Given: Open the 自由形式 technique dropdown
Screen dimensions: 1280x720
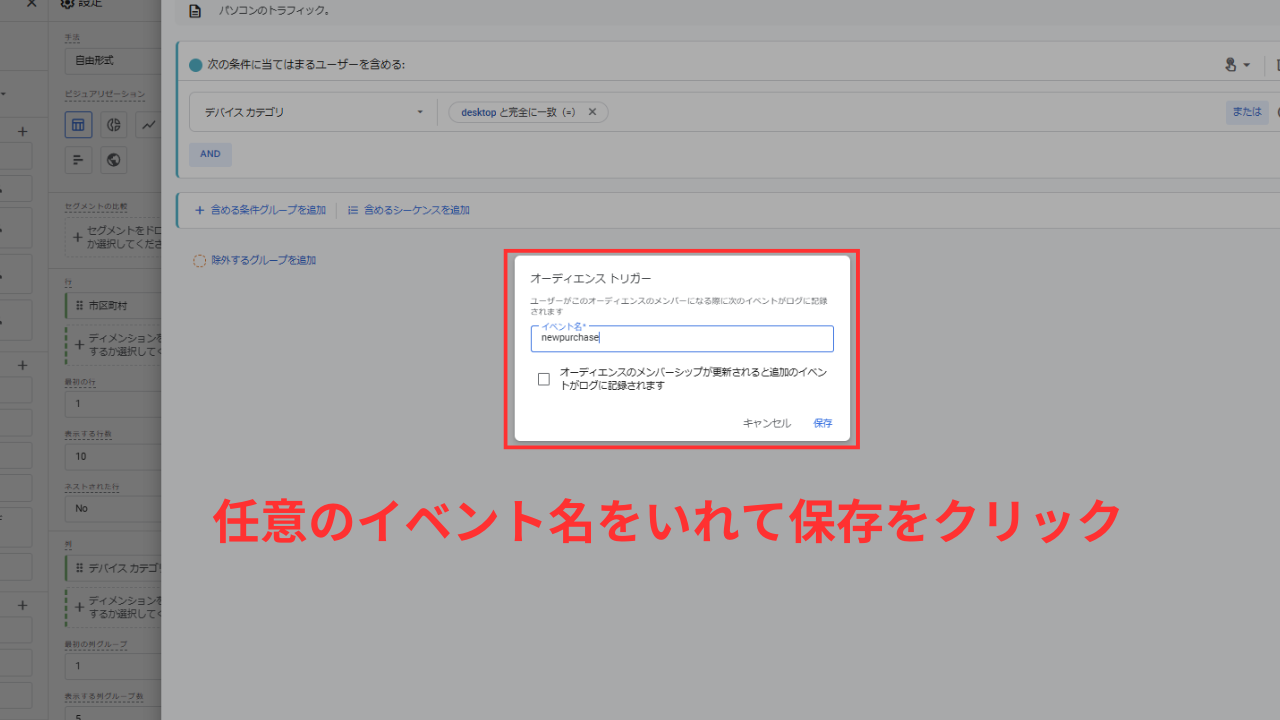Looking at the screenshot, I should point(112,60).
